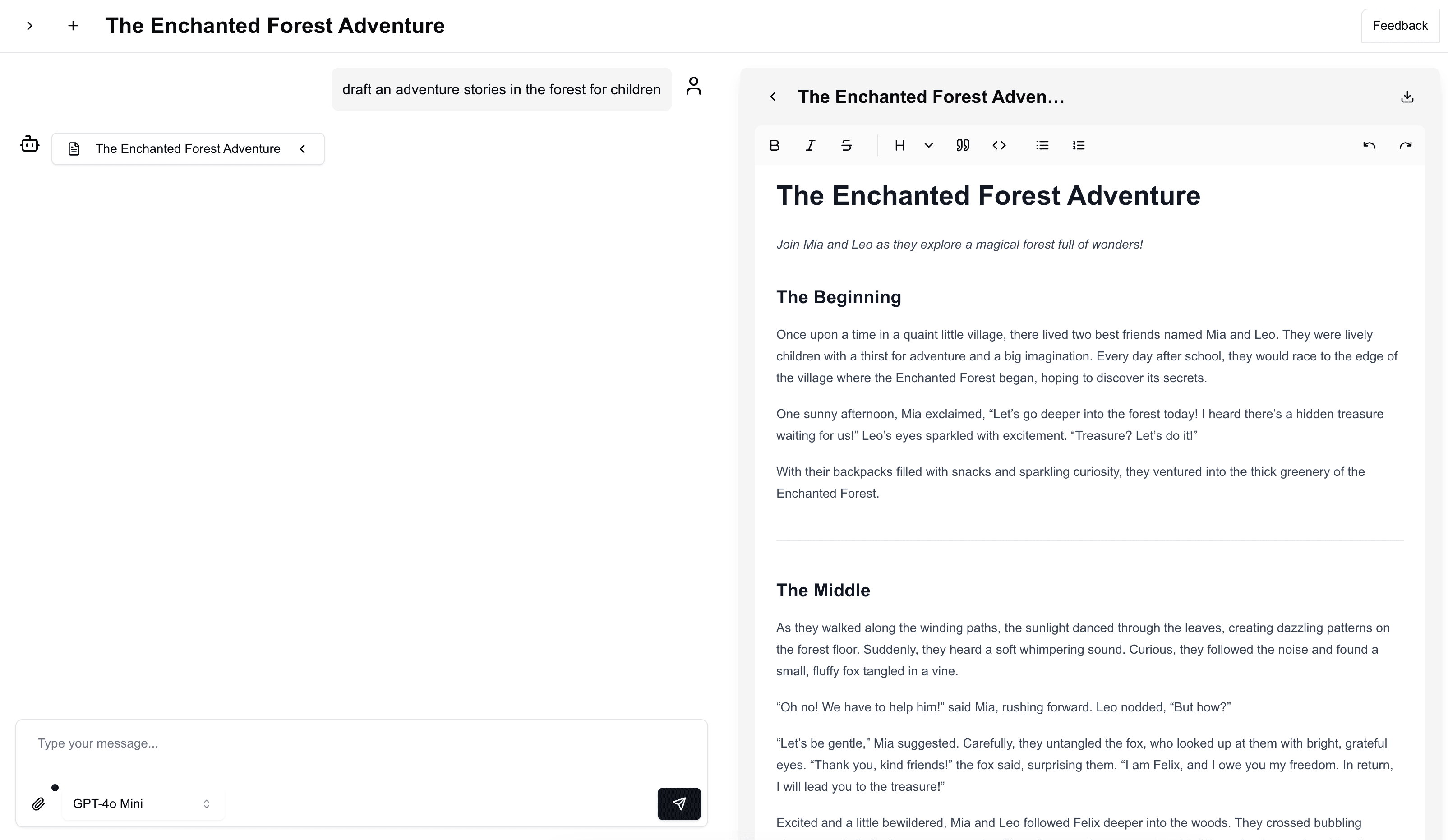The width and height of the screenshot is (1448, 840).
Task: Apply bold formatting in the editor toolbar
Action: [x=774, y=145]
